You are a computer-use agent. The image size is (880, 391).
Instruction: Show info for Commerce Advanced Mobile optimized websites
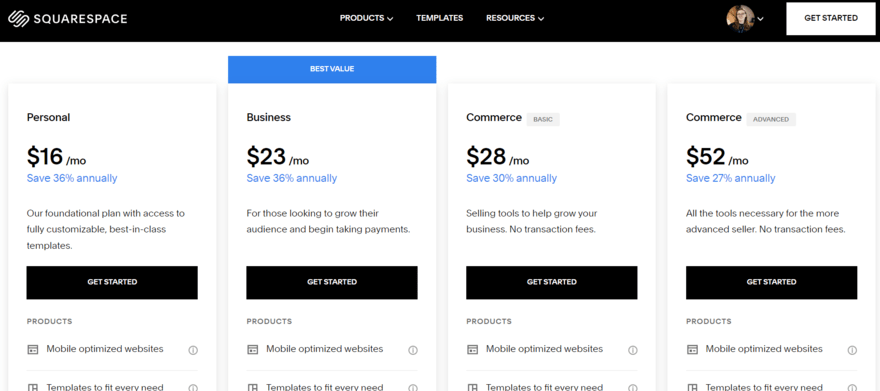click(x=852, y=350)
